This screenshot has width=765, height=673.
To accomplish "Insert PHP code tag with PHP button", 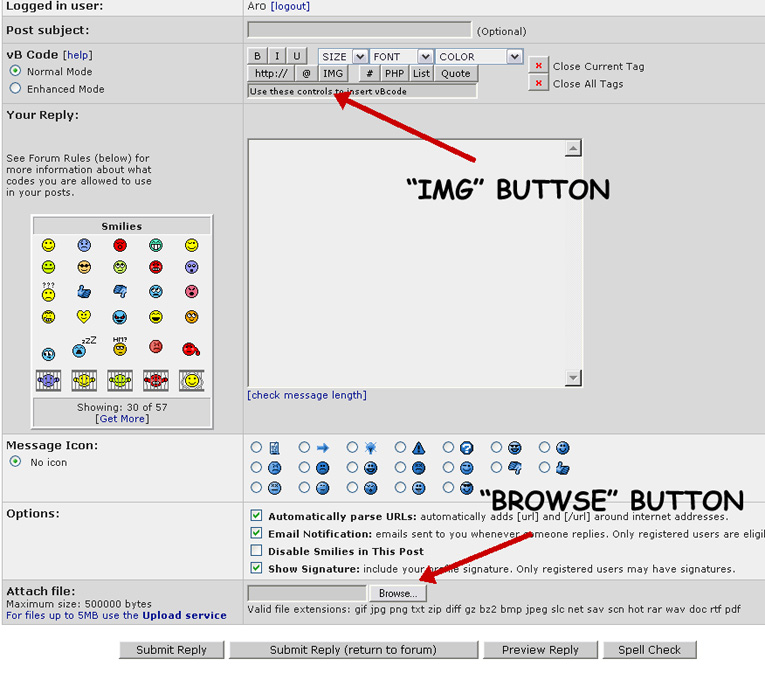I will (x=395, y=74).
